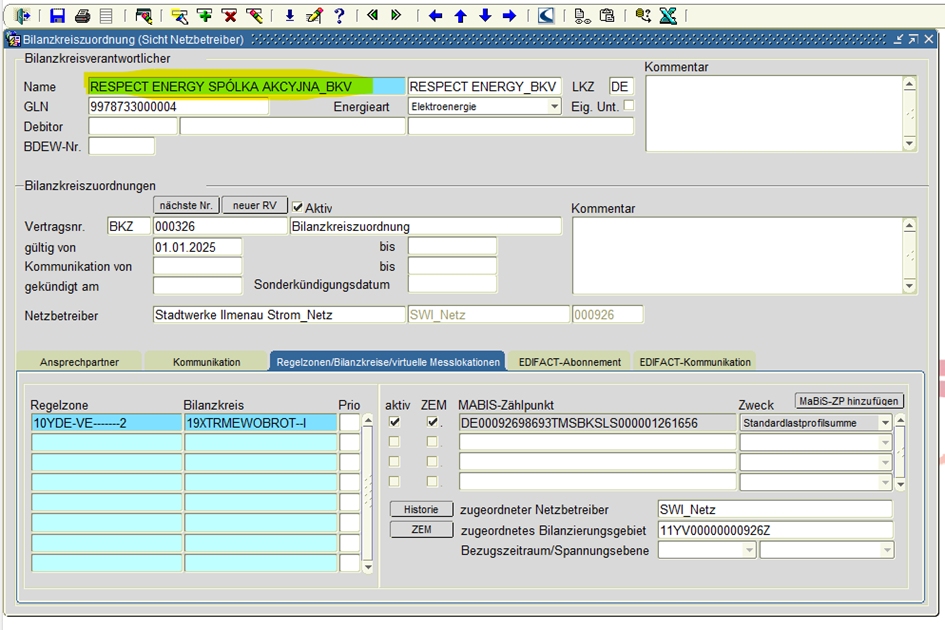Open the EDIFACT-Abonnement tab
The image size is (945, 630).
pos(569,361)
